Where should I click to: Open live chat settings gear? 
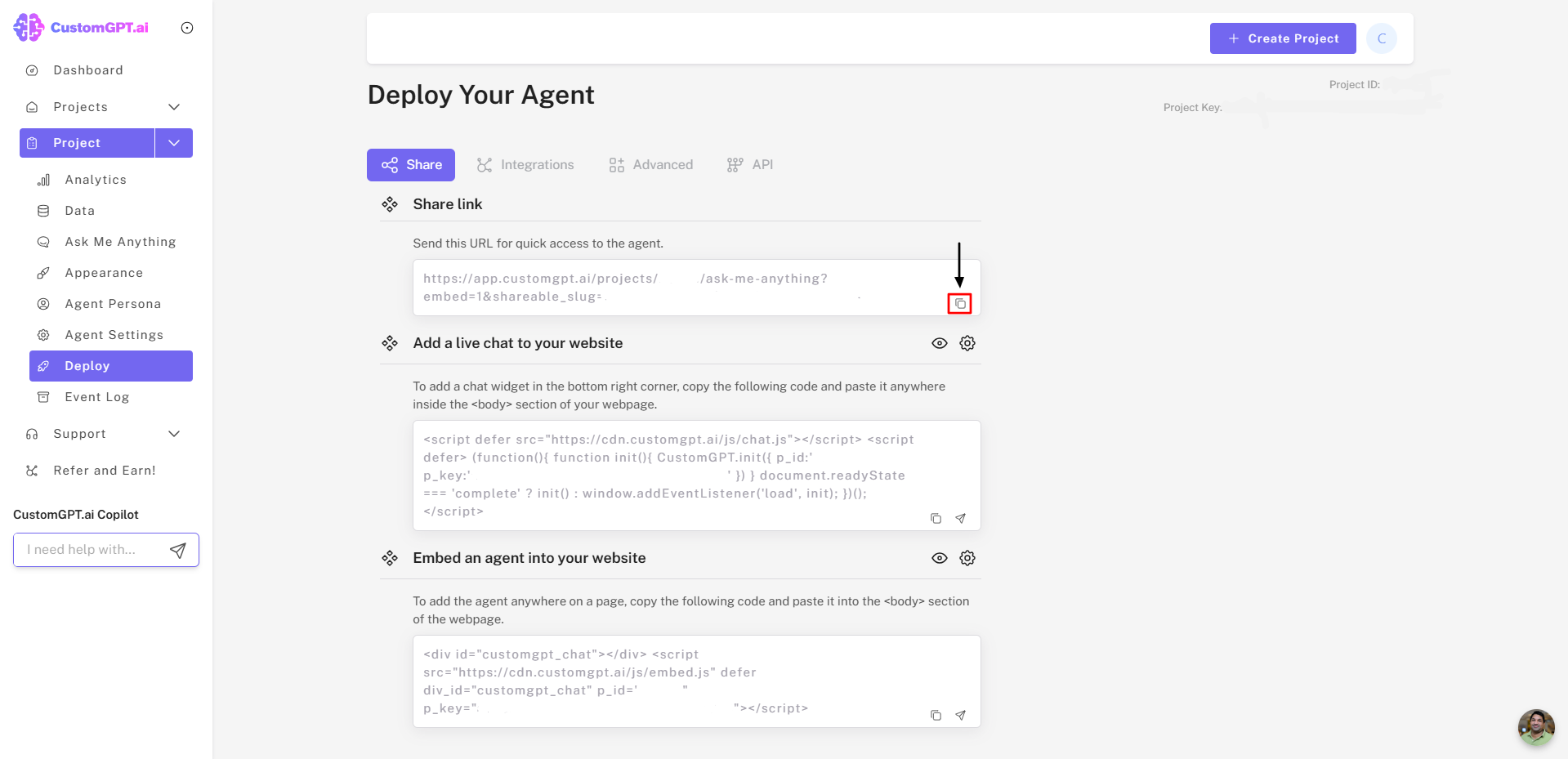point(967,343)
